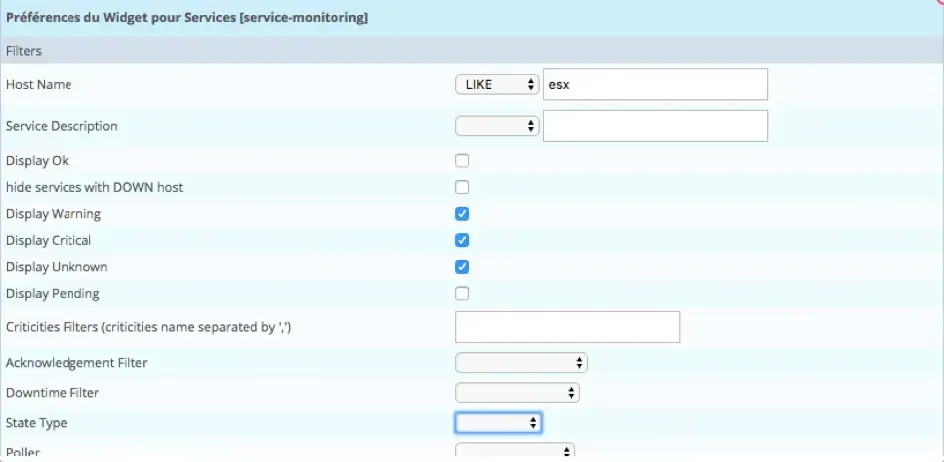Click the Service Description text field
This screenshot has width=944, height=462.
(x=655, y=126)
